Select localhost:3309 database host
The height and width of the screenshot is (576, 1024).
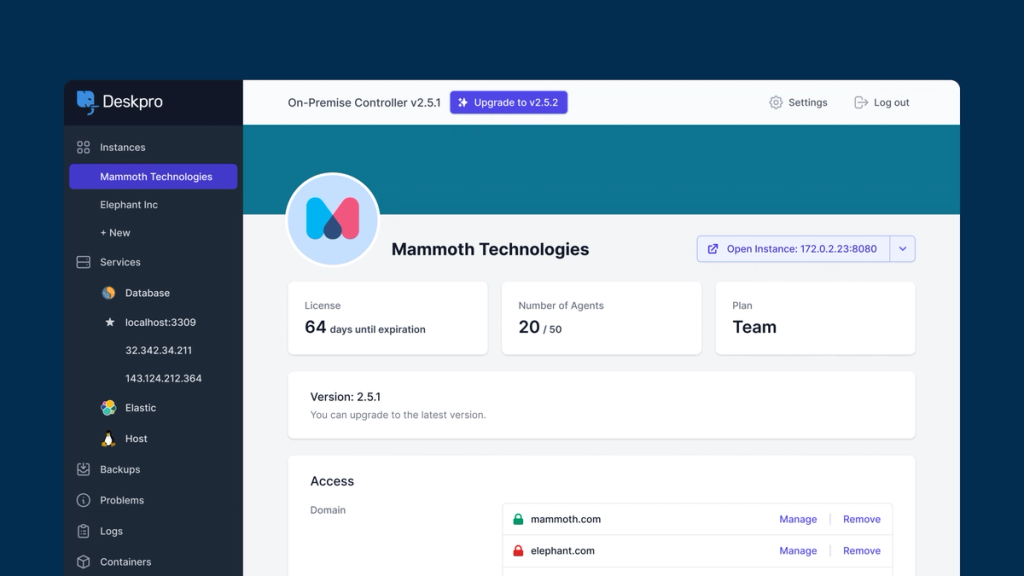pyautogui.click(x=161, y=323)
